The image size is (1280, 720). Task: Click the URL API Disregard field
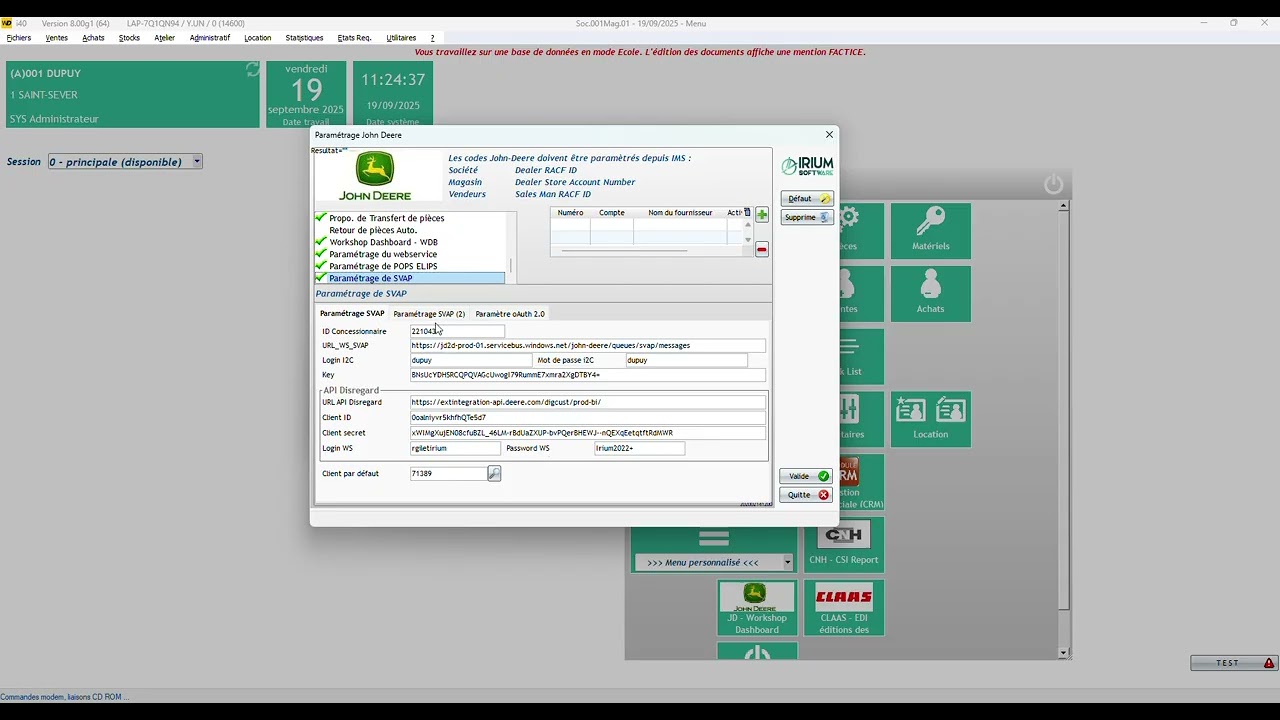coord(588,402)
